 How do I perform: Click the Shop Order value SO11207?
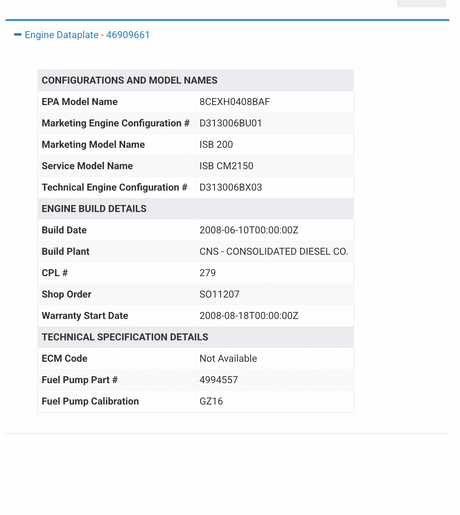[219, 294]
